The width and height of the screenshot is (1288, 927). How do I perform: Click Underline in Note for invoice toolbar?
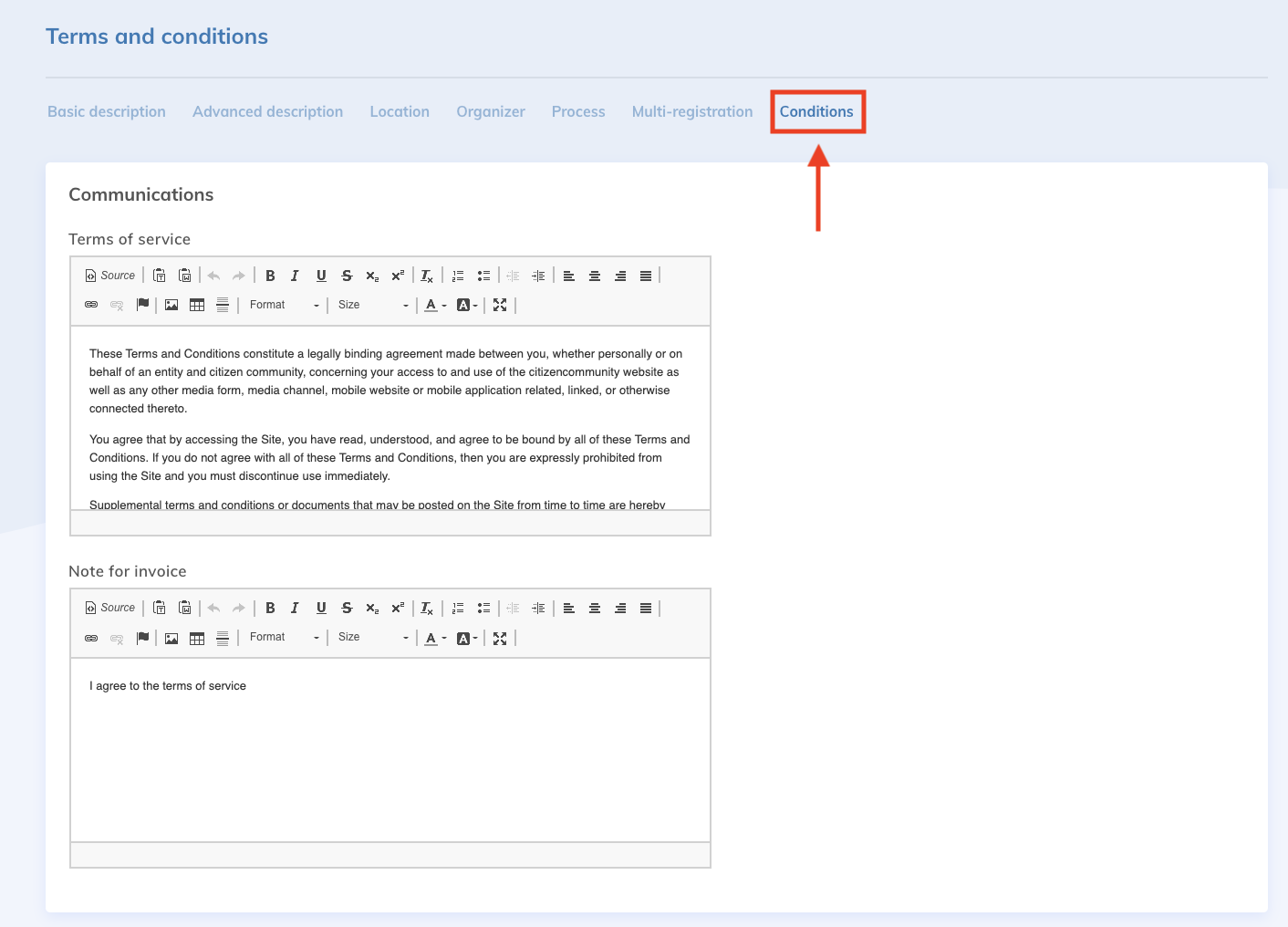(321, 608)
